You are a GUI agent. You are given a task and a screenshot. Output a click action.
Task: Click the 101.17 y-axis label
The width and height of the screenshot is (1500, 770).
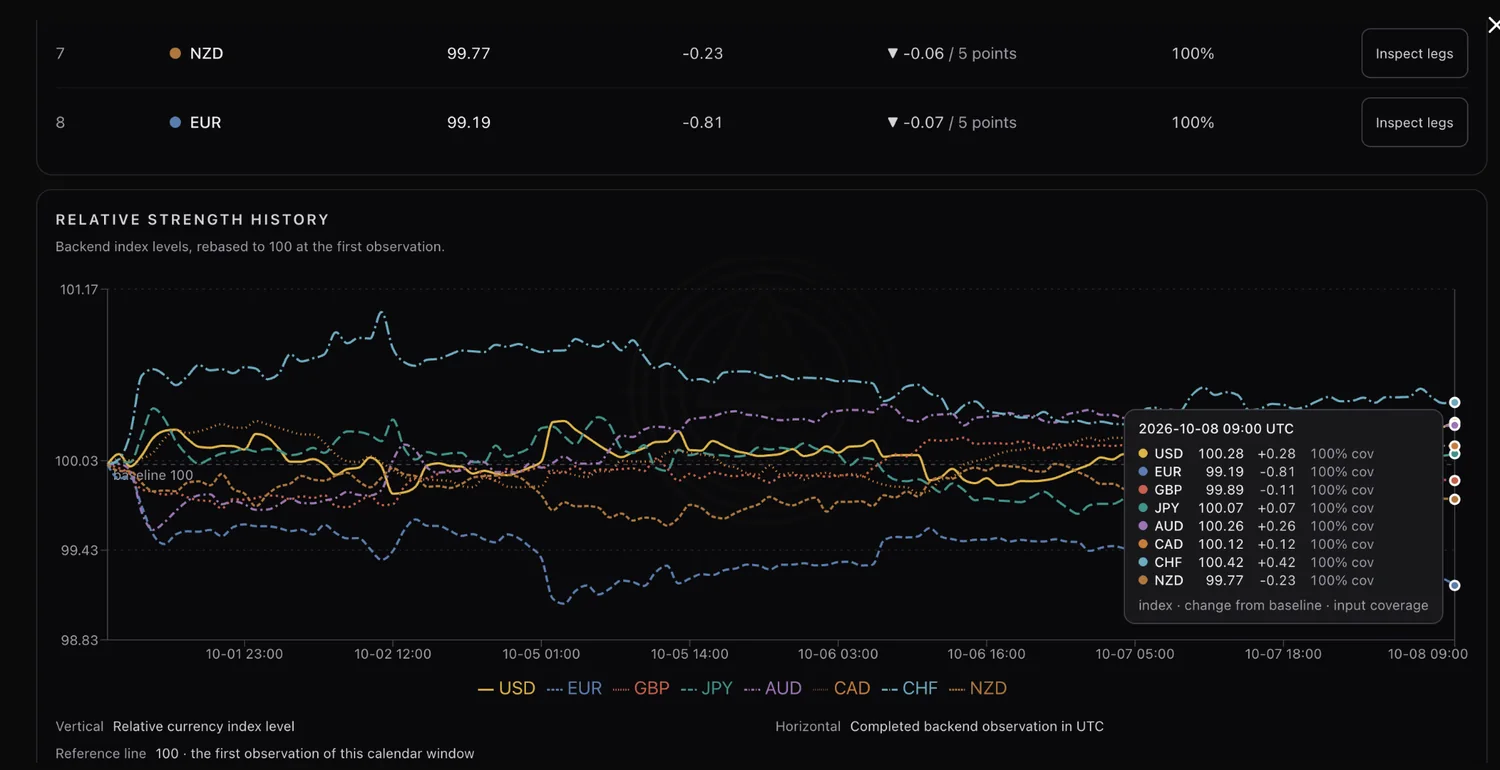coord(79,290)
